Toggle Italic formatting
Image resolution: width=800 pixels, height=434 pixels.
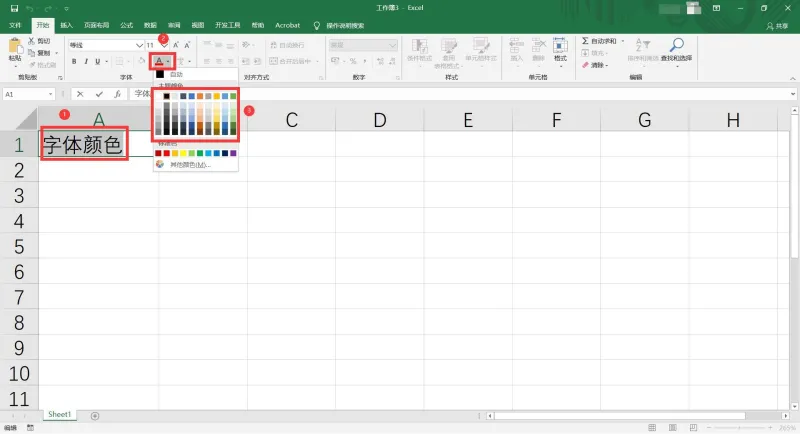86,61
